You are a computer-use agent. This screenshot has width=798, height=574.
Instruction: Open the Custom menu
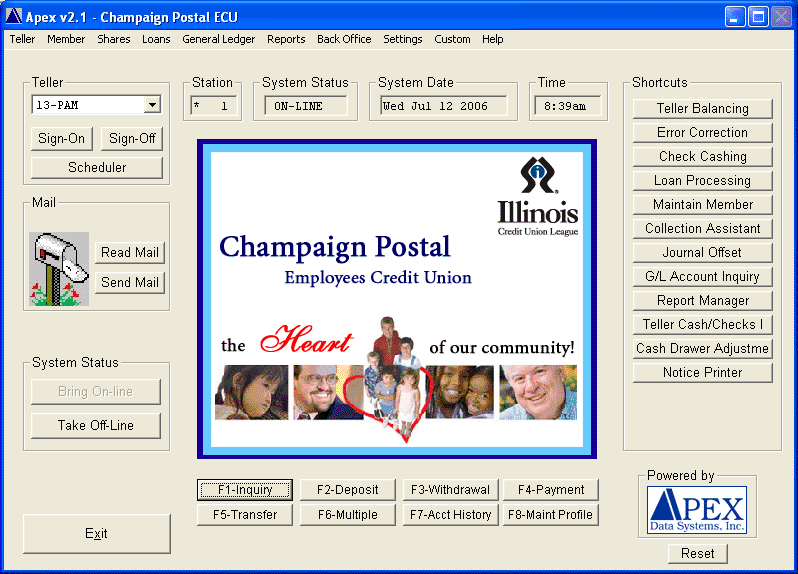tap(452, 39)
